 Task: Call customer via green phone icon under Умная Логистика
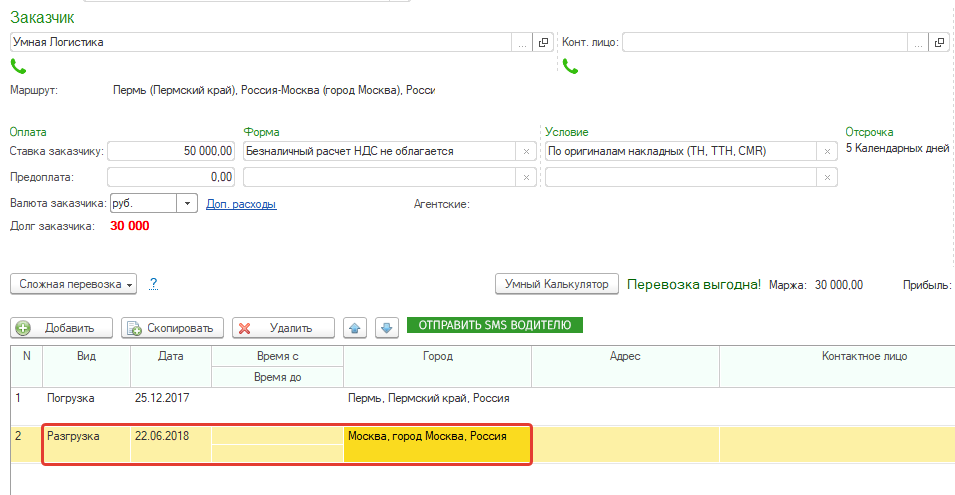(x=18, y=66)
